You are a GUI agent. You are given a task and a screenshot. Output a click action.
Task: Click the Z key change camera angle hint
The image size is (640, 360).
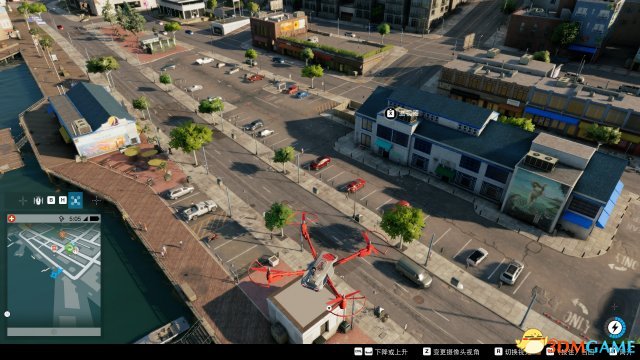tap(451, 352)
